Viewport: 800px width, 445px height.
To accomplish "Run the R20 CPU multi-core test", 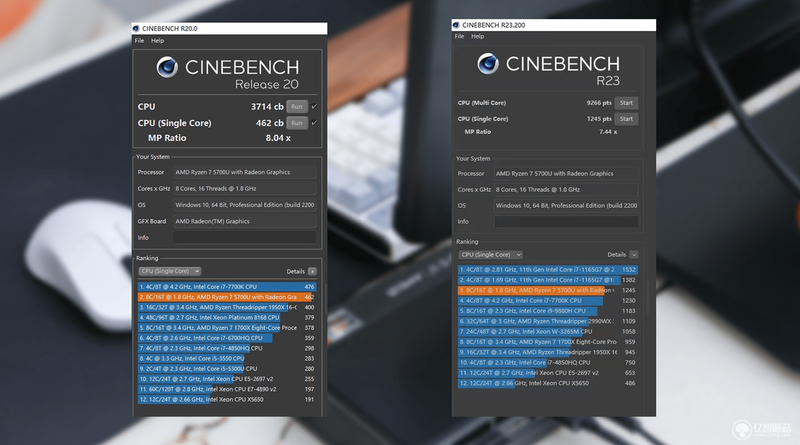I will (x=297, y=107).
